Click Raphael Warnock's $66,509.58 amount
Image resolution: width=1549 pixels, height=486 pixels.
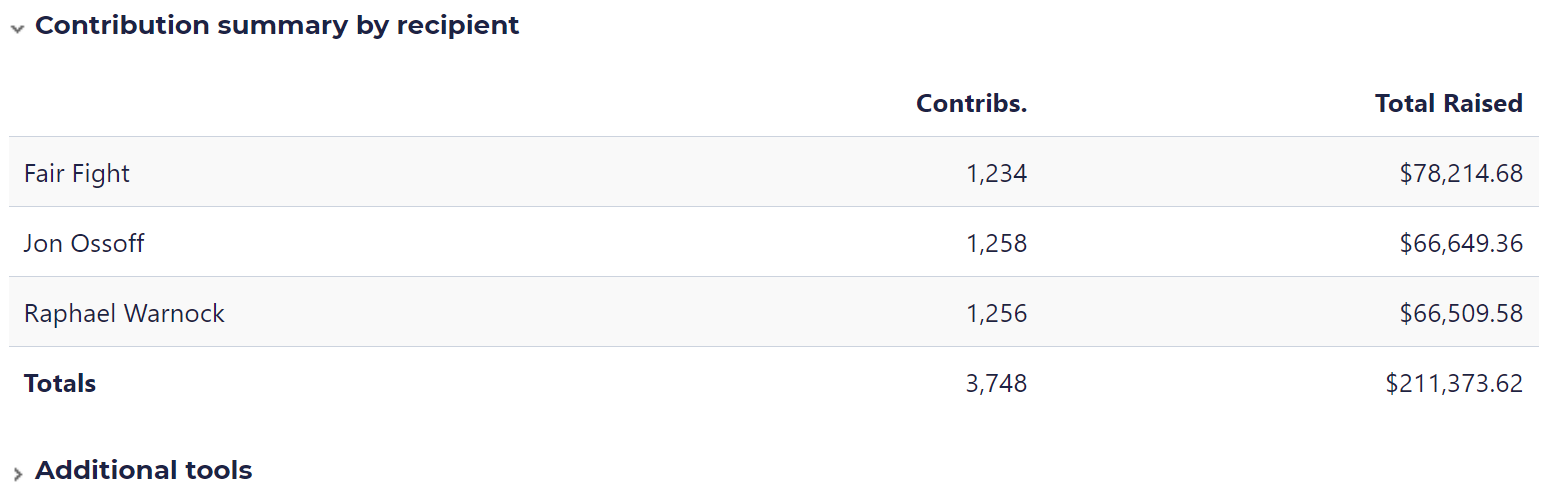[1461, 313]
